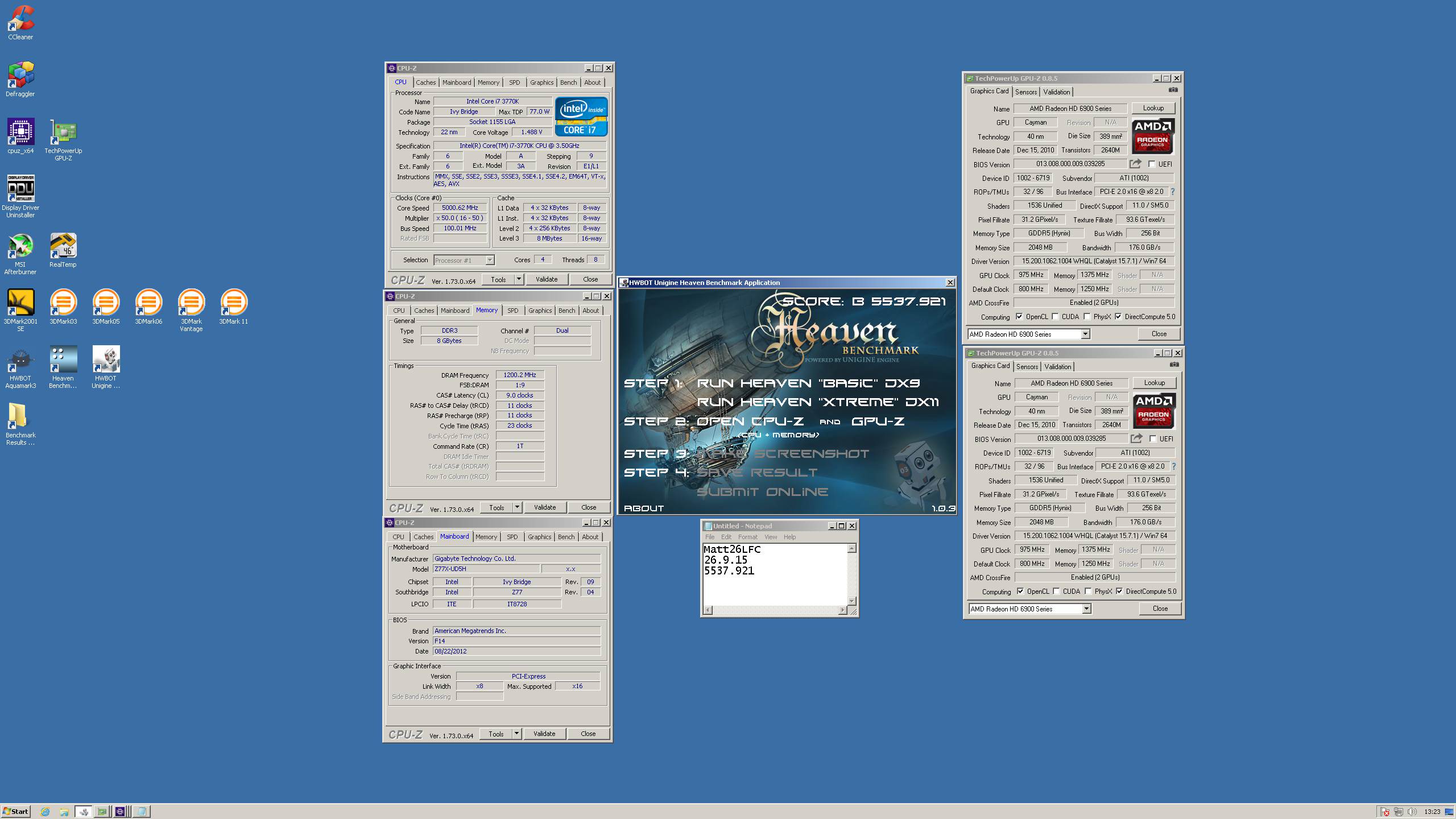Open Display Driver Uninstaller icon
Viewport: 1456px width, 819px height.
click(20, 197)
